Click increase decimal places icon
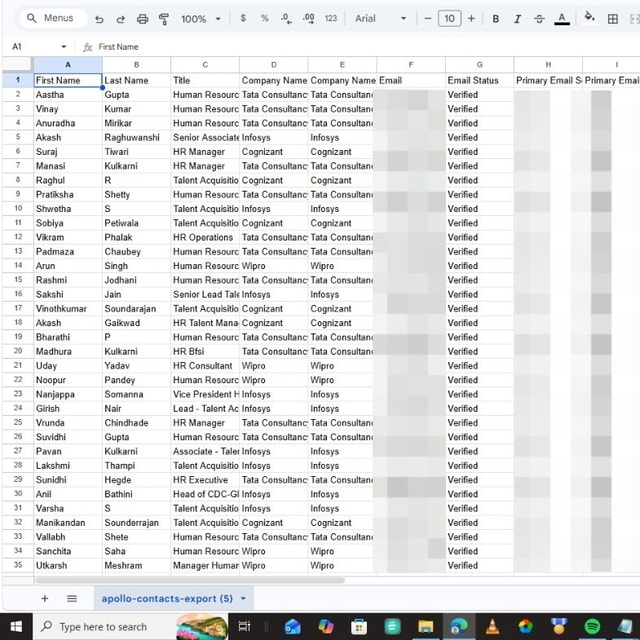The width and height of the screenshot is (640, 640). (309, 18)
